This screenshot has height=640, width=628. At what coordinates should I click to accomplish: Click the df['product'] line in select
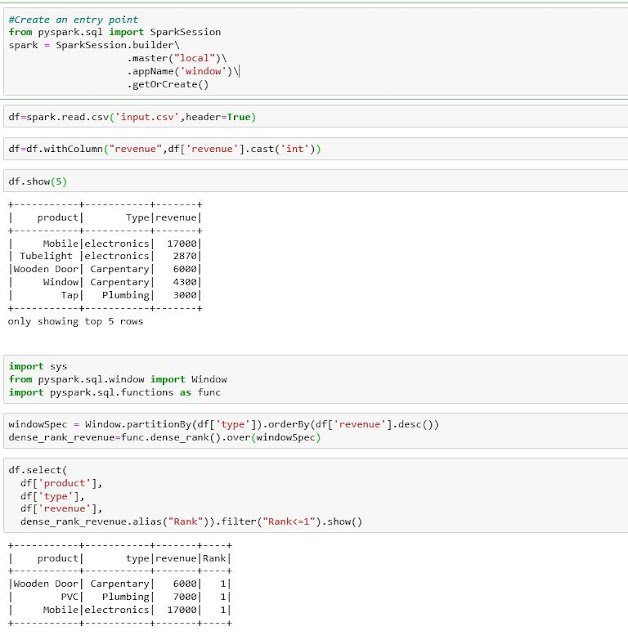click(61, 483)
